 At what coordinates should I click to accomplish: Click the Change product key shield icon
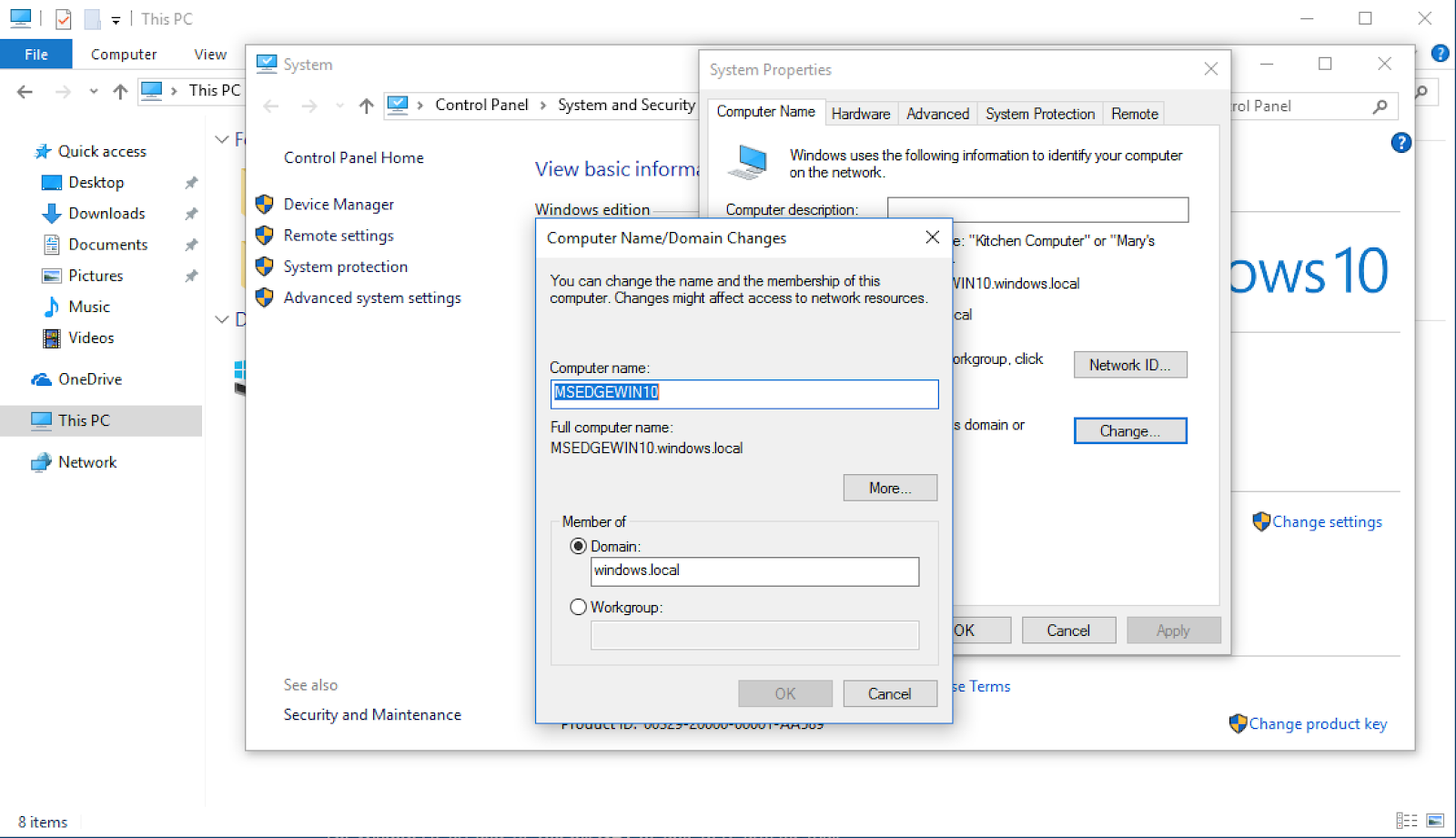(1238, 723)
